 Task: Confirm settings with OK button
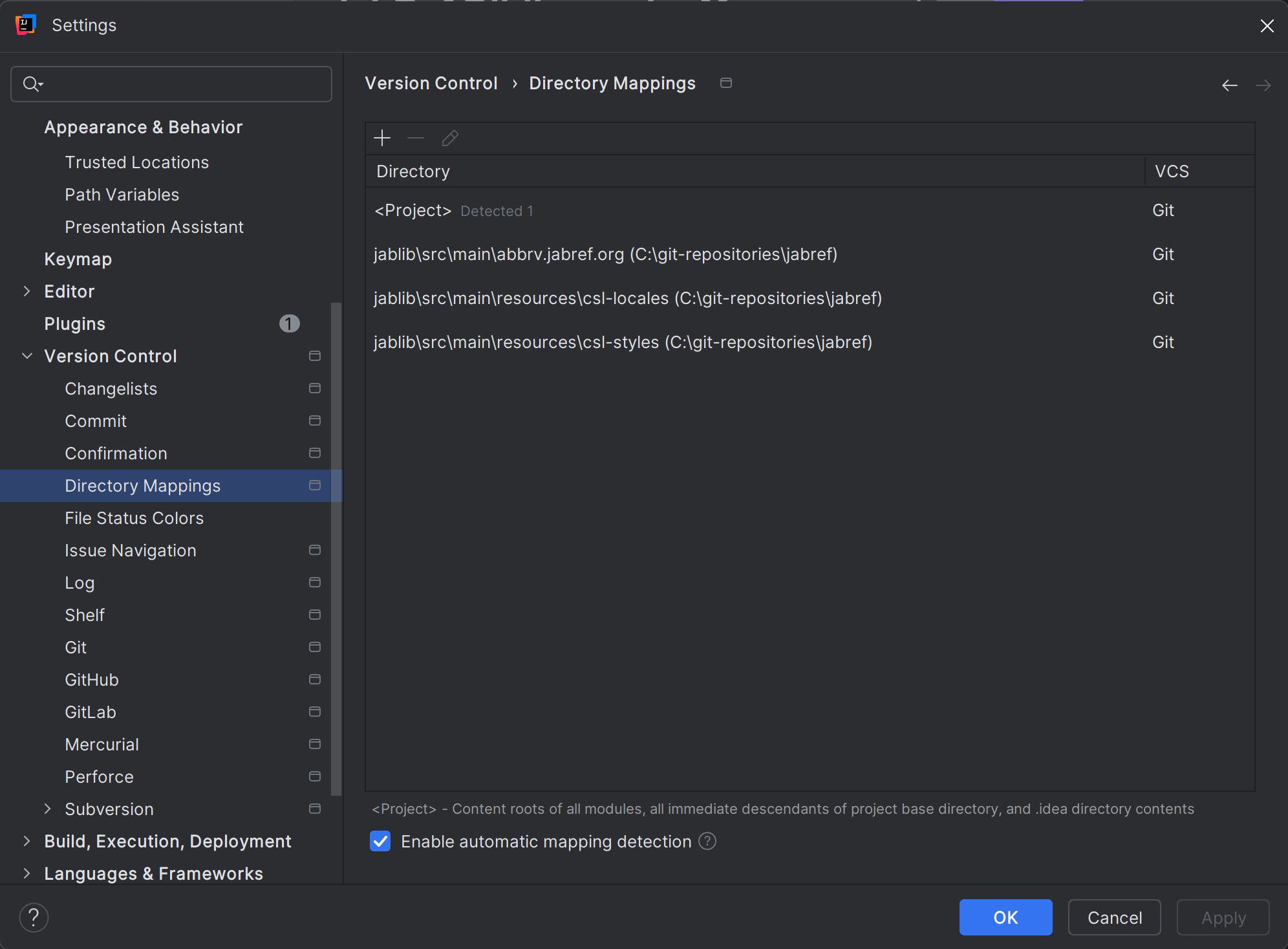point(1005,917)
